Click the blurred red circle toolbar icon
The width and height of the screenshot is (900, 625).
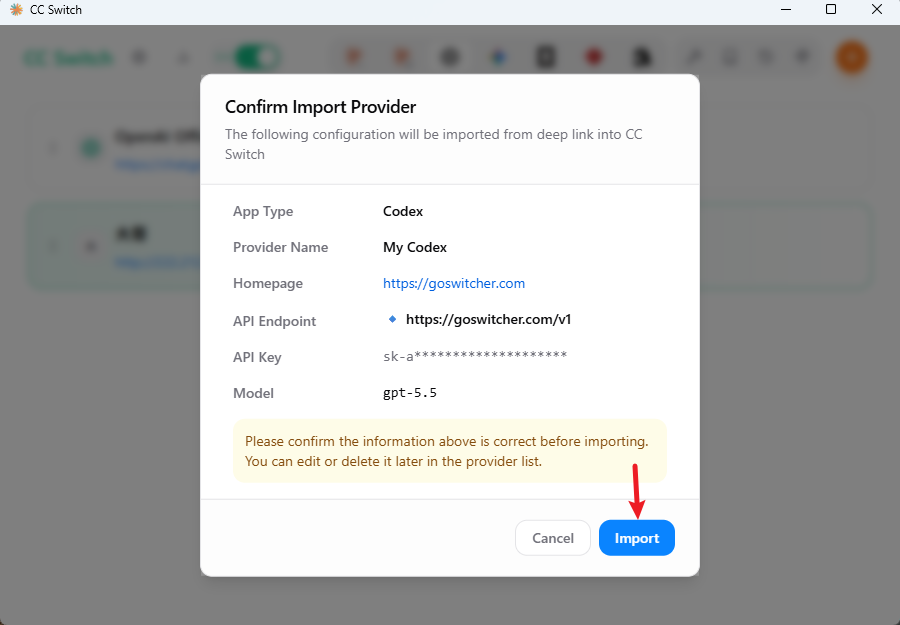(x=593, y=57)
